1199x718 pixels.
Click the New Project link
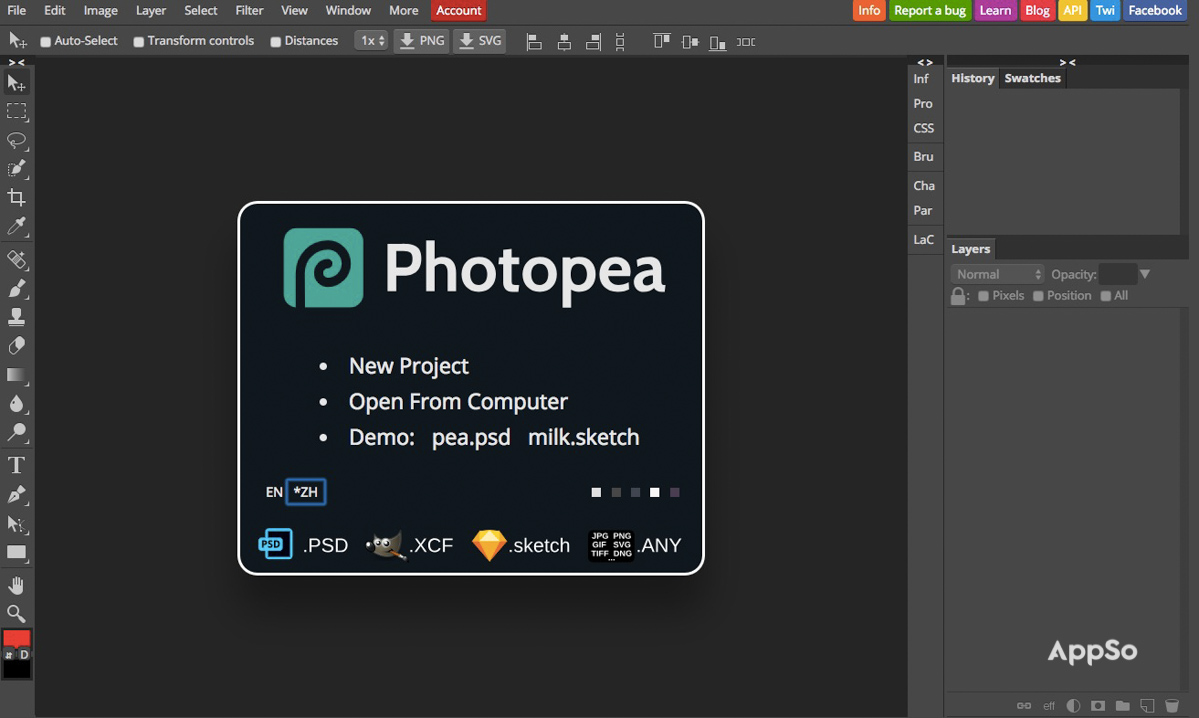point(408,366)
